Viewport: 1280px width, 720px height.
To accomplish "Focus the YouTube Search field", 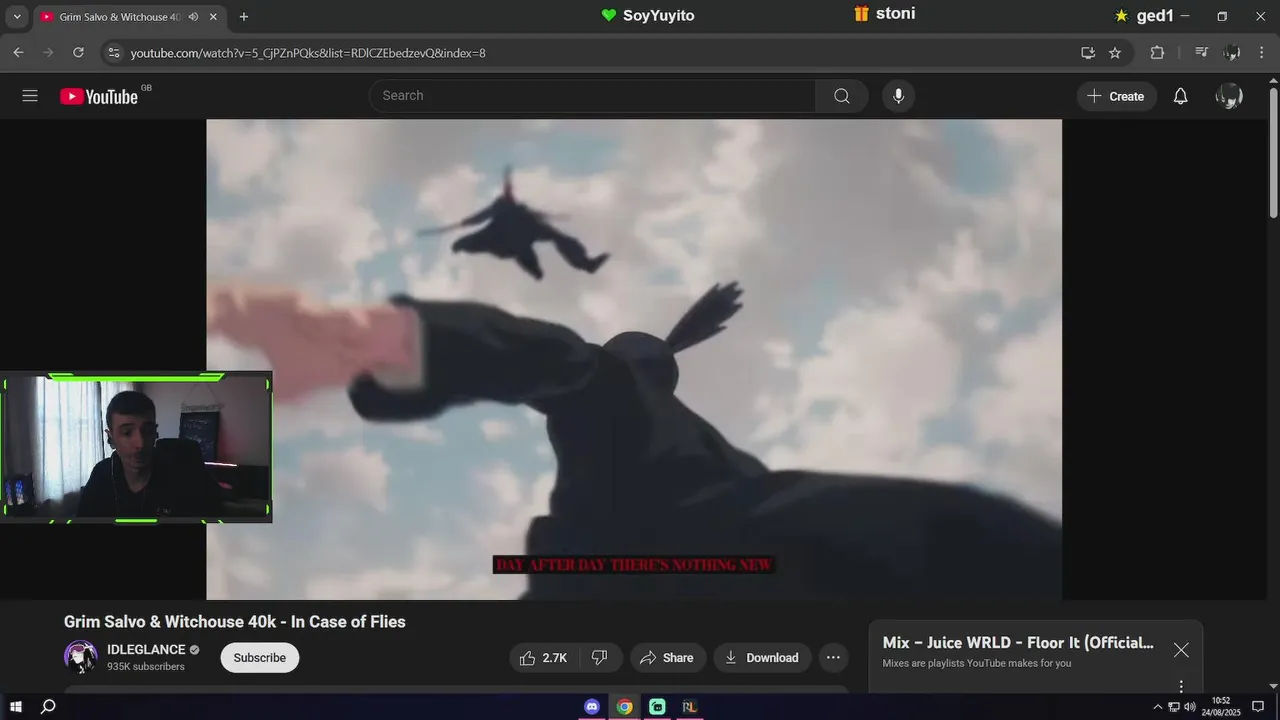I will click(x=592, y=96).
